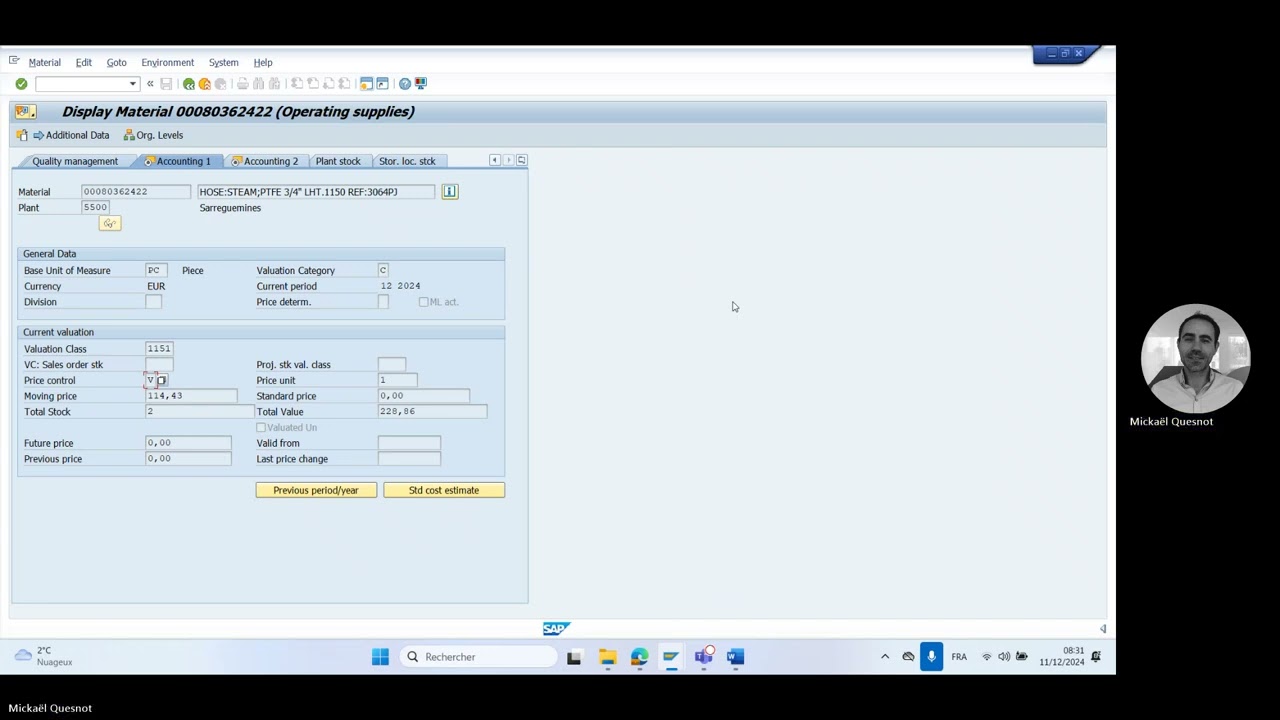Open the Edit menu
This screenshot has width=1280, height=720.
coord(84,62)
